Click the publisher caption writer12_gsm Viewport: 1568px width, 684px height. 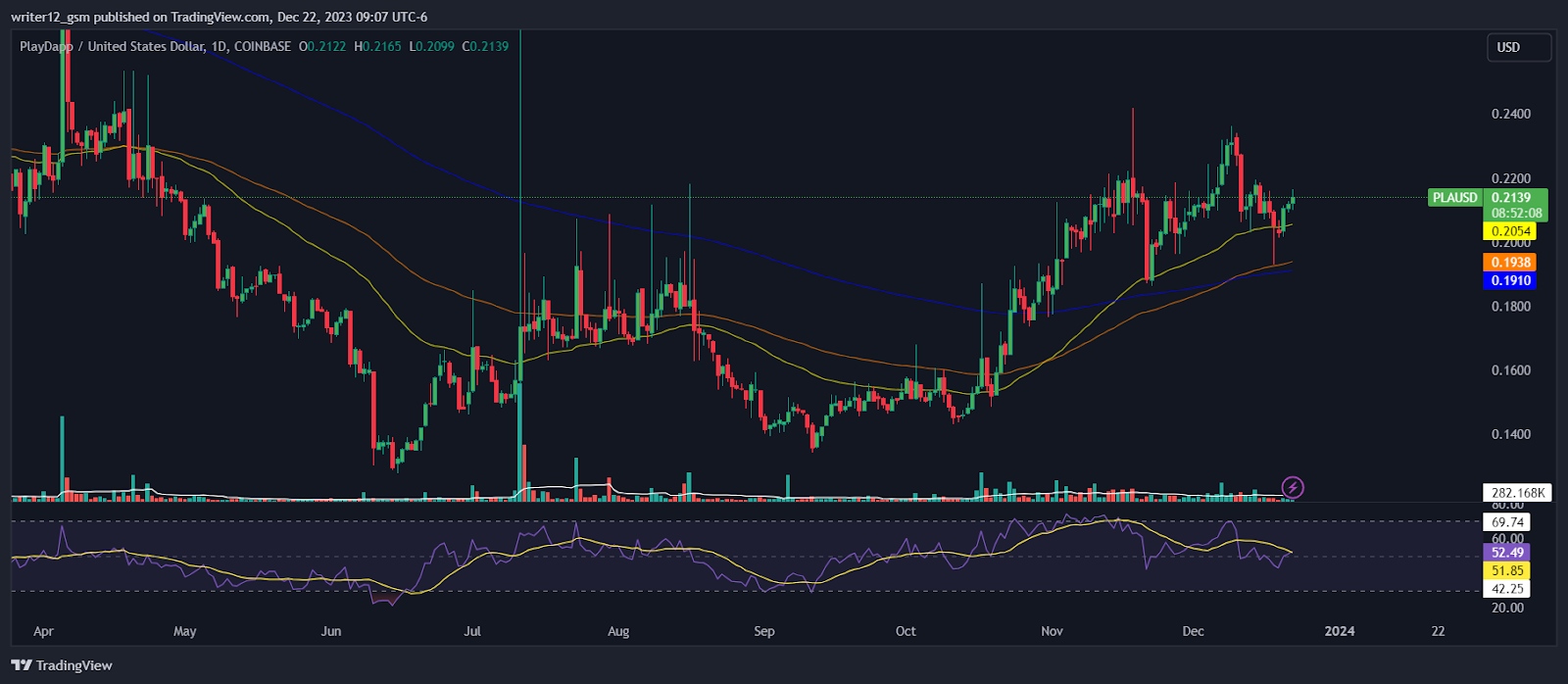click(51, 17)
